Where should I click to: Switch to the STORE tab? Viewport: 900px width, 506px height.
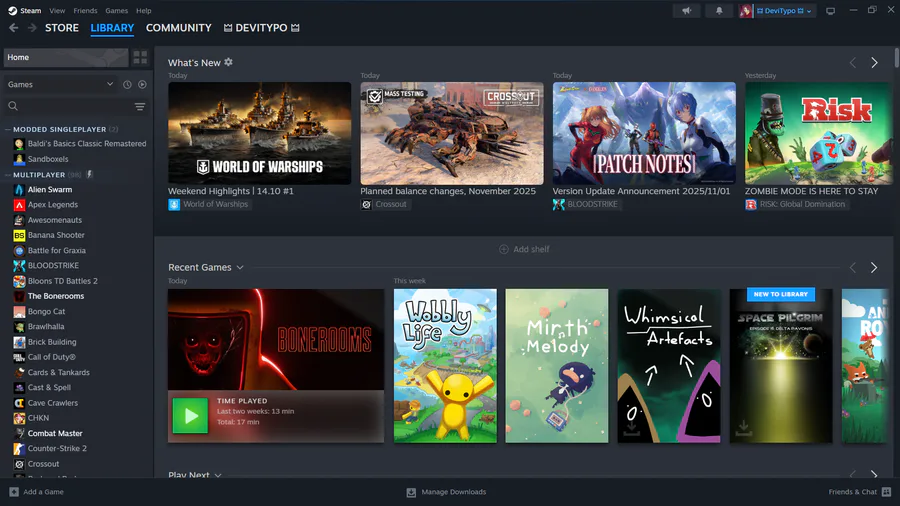(62, 28)
